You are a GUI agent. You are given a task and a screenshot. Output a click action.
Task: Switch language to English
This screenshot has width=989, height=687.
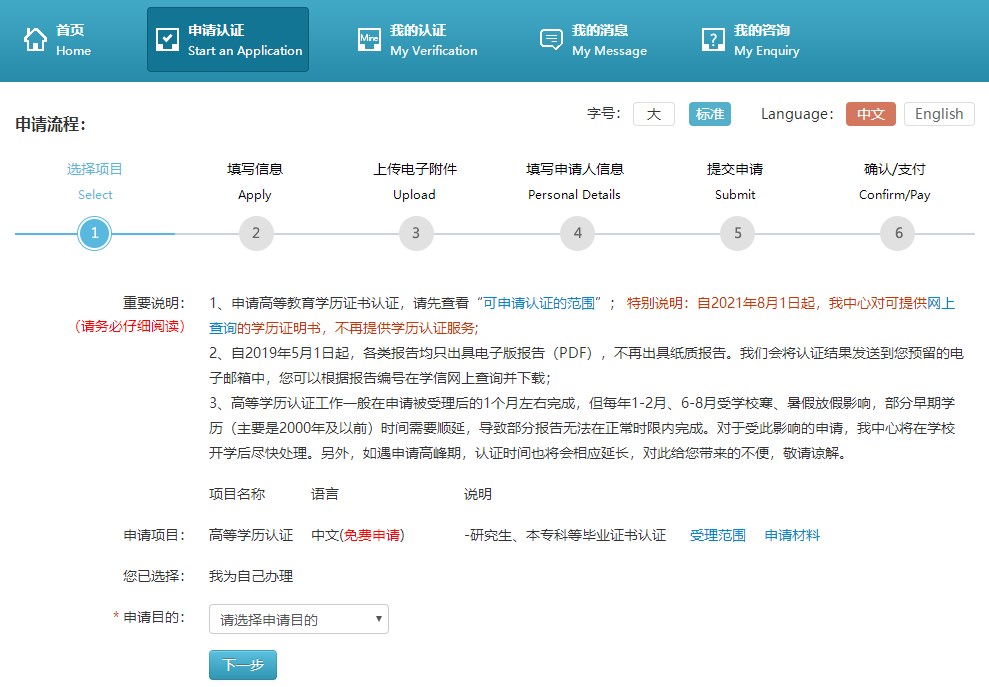(939, 114)
